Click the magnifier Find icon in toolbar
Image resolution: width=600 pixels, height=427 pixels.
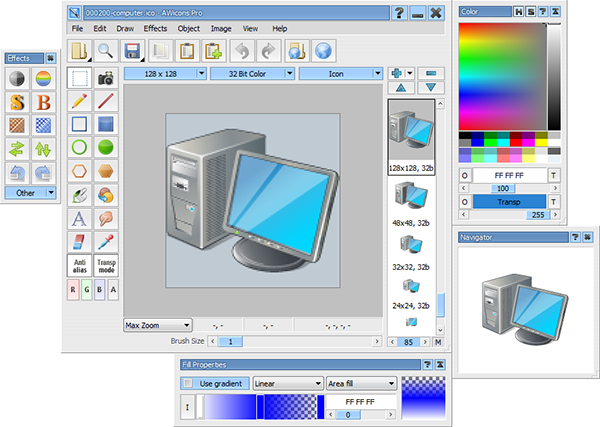[105, 50]
